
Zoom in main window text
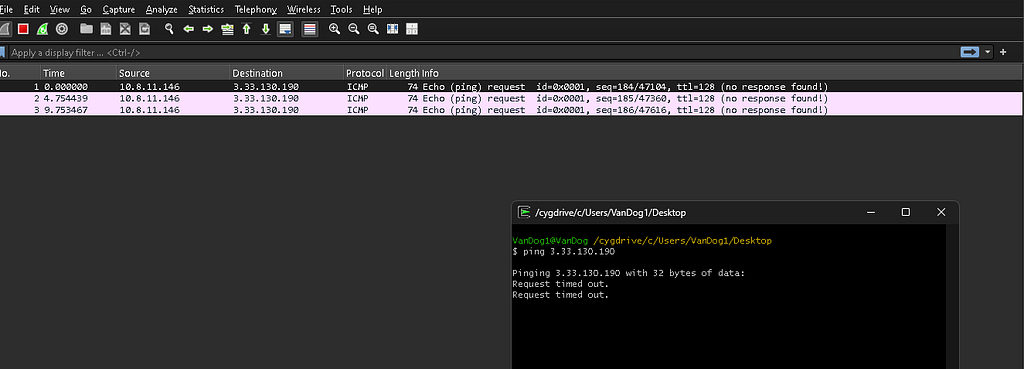point(334,29)
